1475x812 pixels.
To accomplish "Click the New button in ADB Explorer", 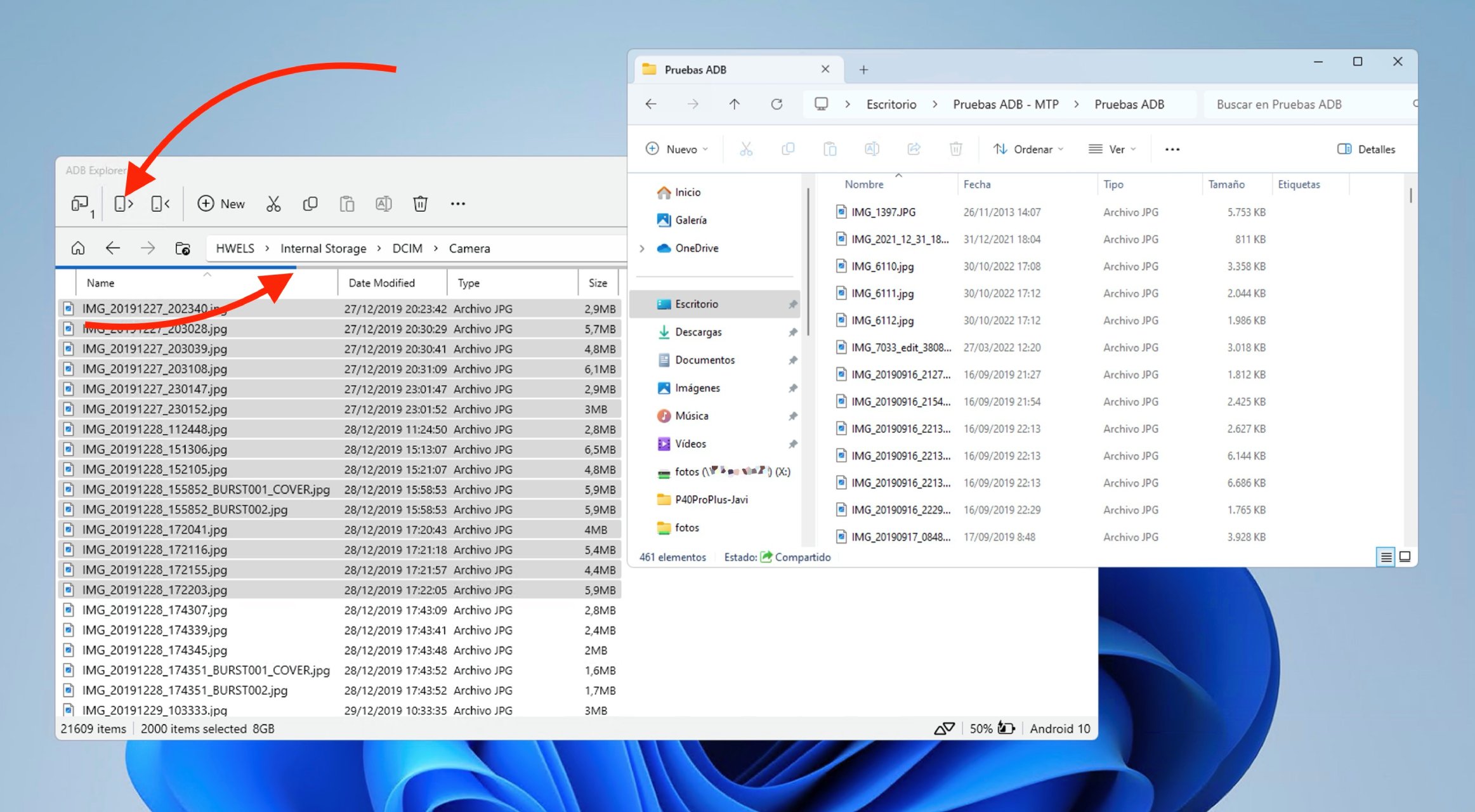I will (x=221, y=204).
